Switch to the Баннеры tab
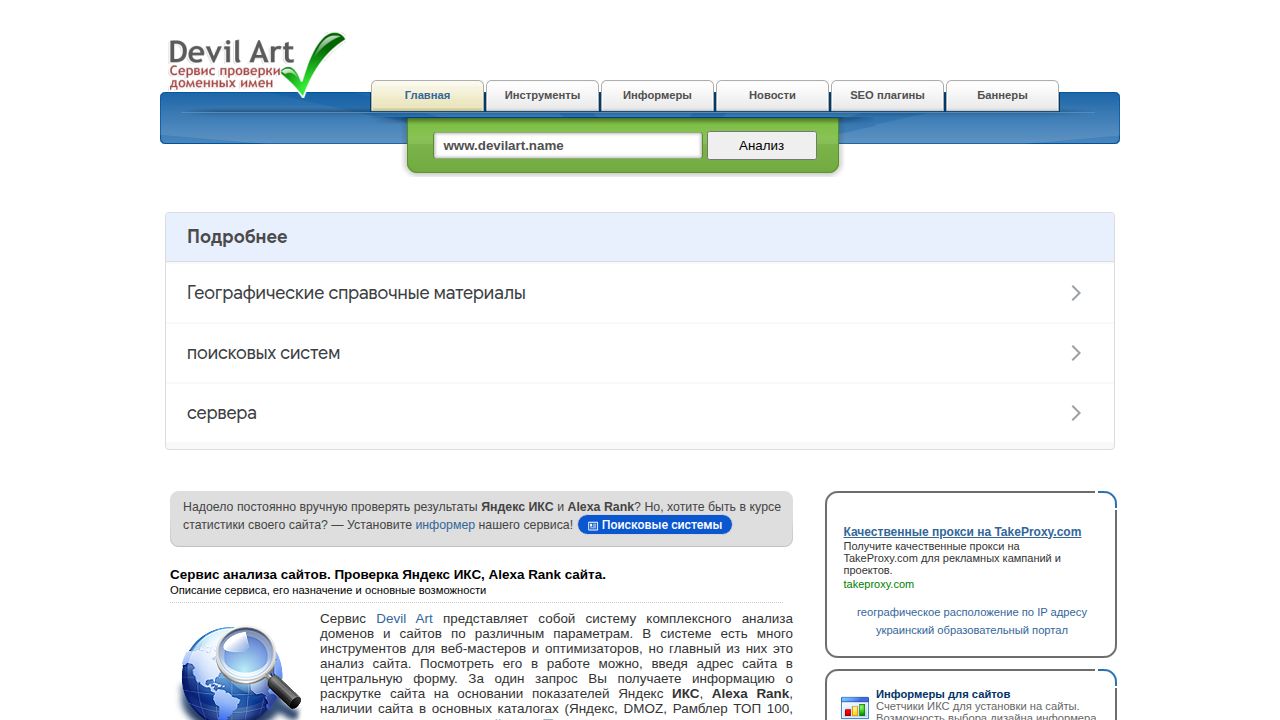This screenshot has width=1280, height=720. pyautogui.click(x=1002, y=96)
